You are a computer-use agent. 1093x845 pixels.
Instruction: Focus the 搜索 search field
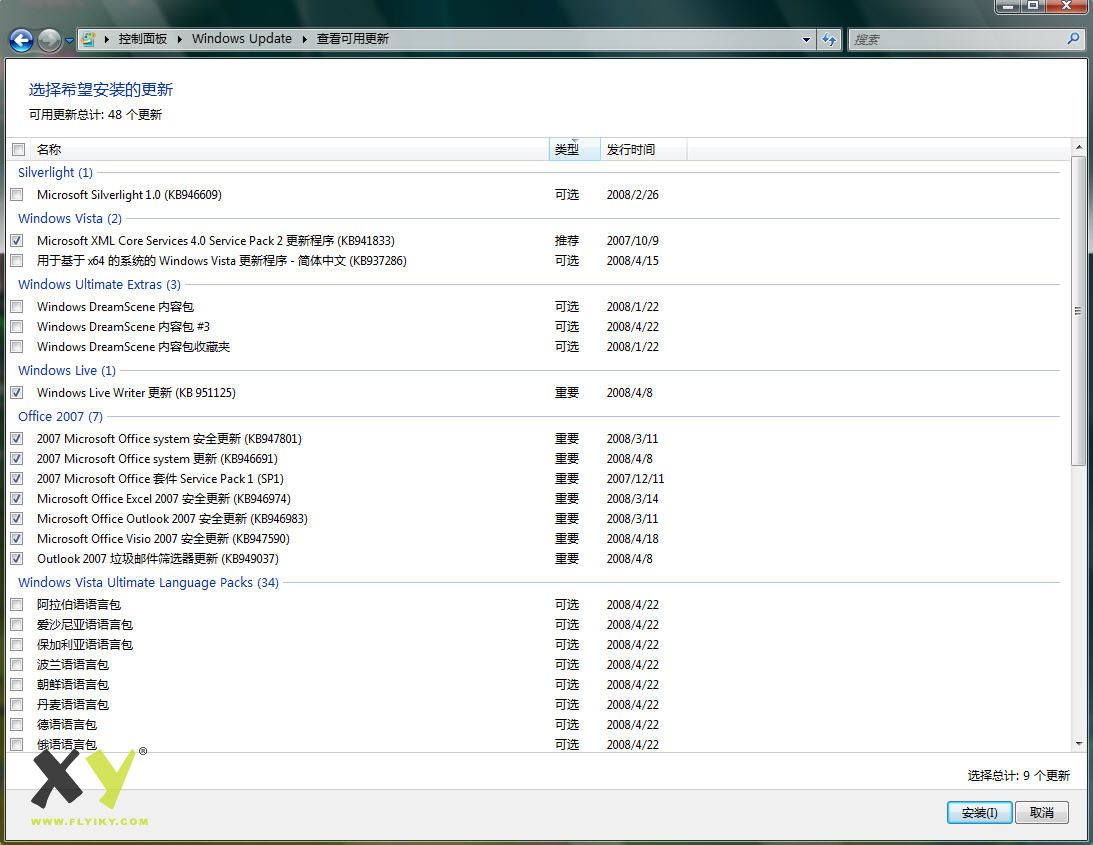[x=958, y=40]
